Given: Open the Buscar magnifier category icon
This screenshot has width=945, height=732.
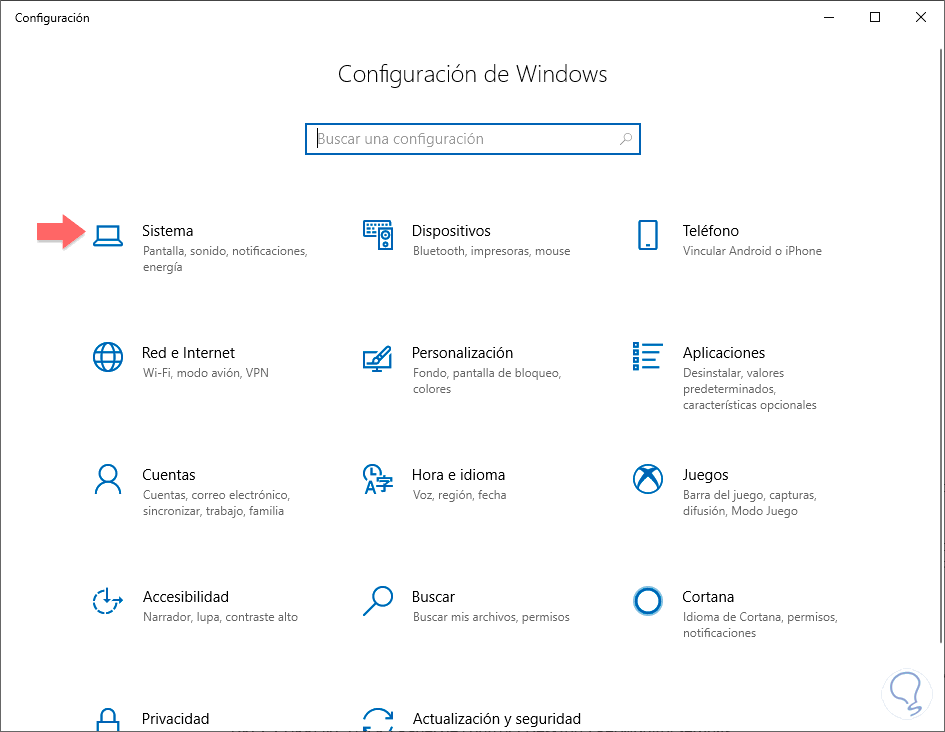Looking at the screenshot, I should click(x=378, y=601).
